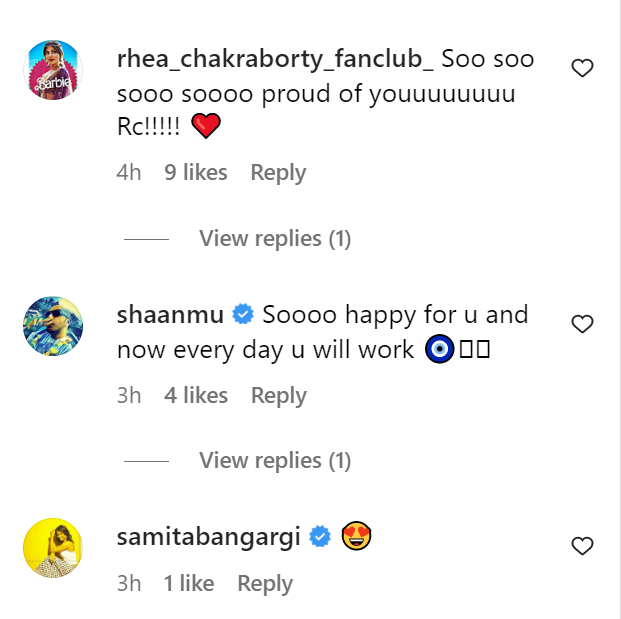
Task: Expand replies under shaanmu's comment
Action: coord(275,461)
